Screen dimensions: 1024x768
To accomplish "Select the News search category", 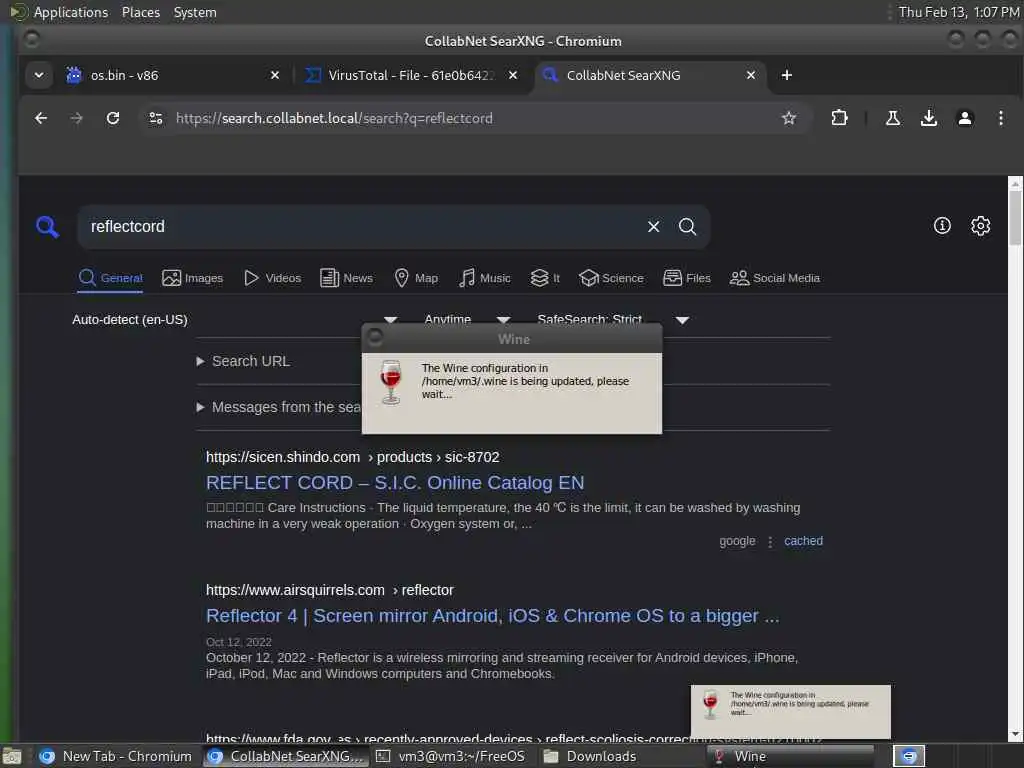I will [x=347, y=278].
